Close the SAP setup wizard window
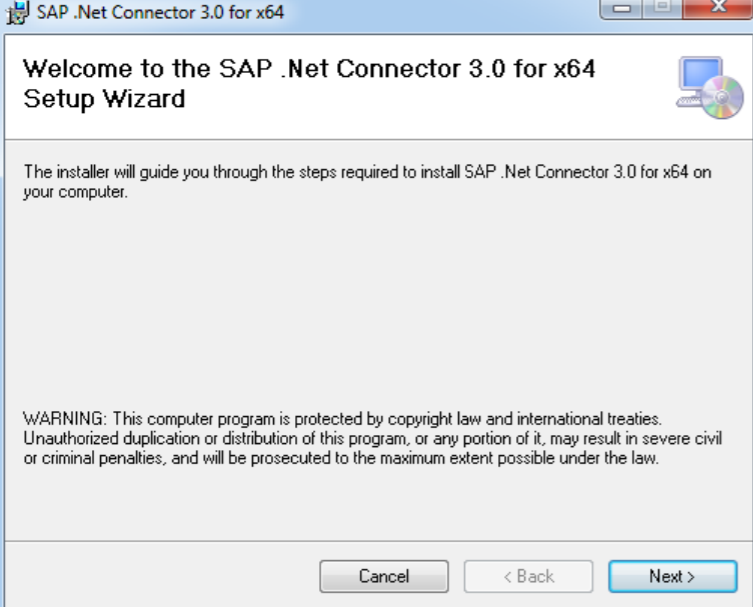 718,8
